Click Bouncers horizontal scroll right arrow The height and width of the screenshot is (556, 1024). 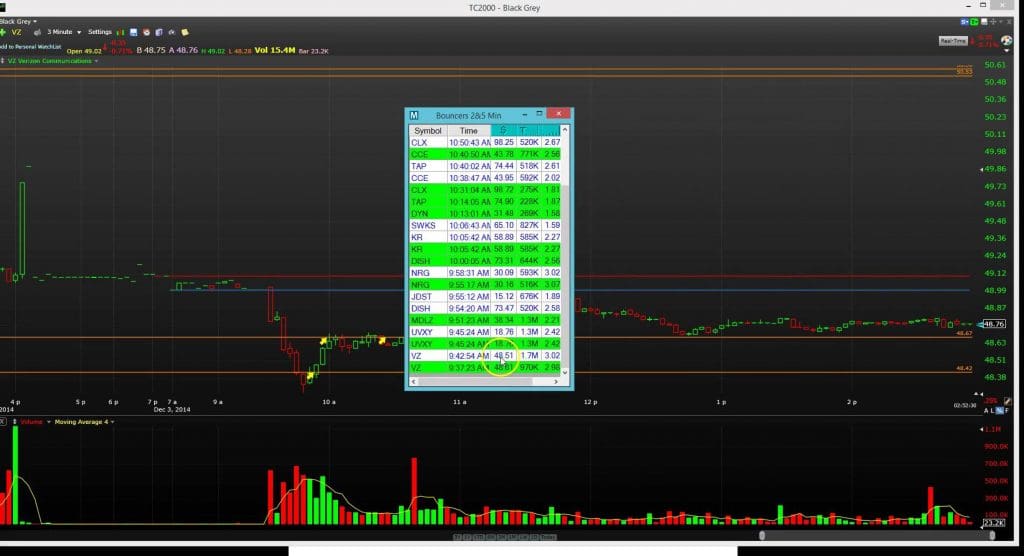556,382
